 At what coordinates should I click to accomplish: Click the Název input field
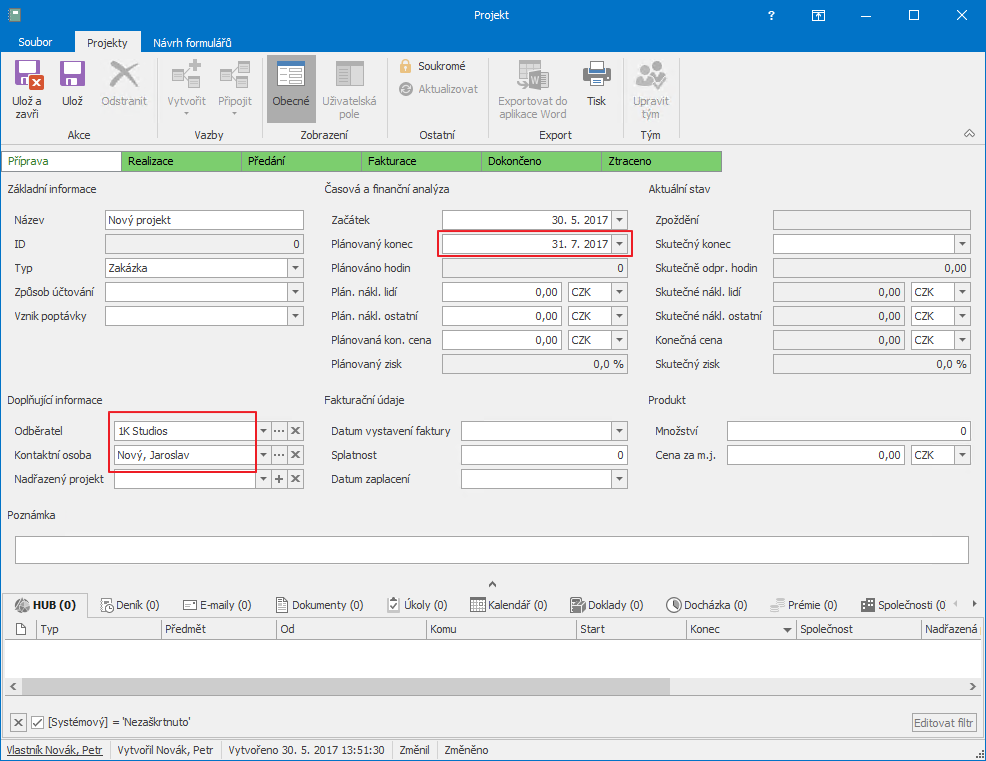point(204,220)
